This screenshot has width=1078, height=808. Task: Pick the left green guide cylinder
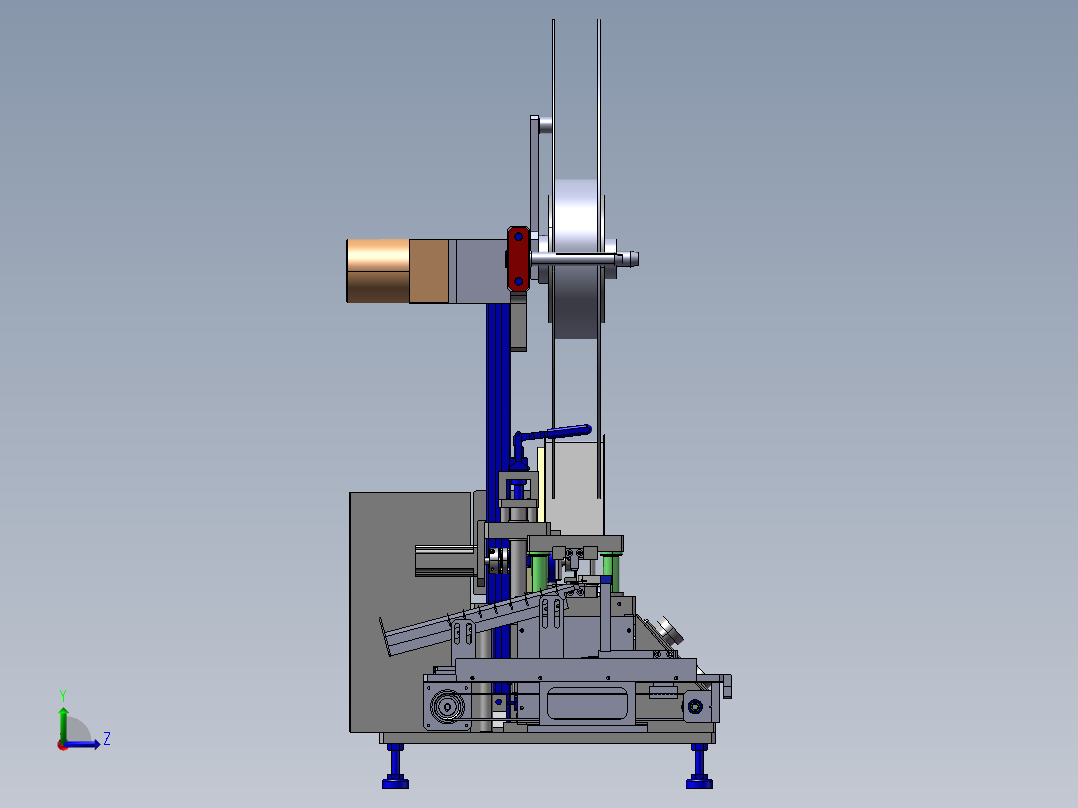click(540, 572)
